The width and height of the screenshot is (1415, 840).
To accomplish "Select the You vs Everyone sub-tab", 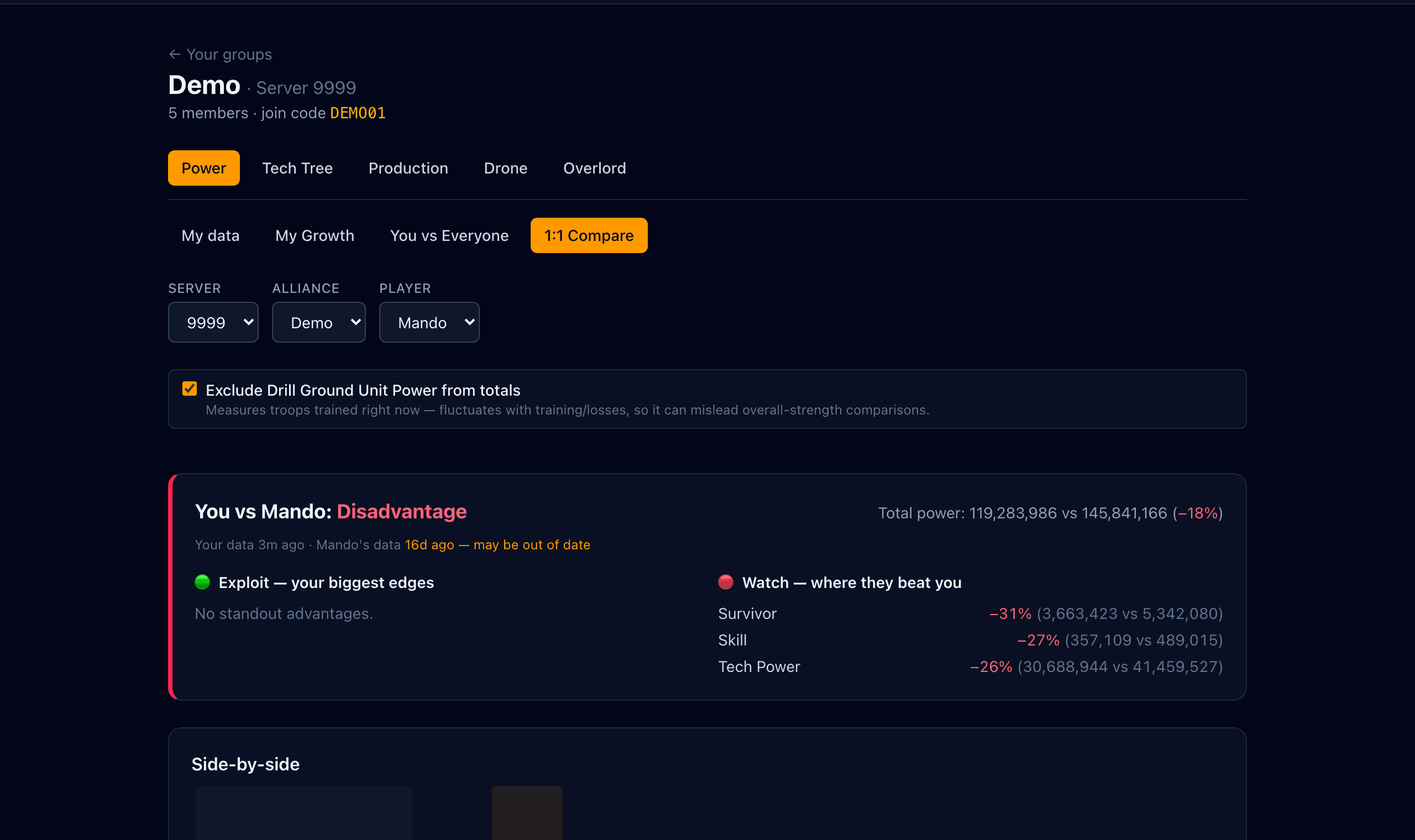I will 449,235.
